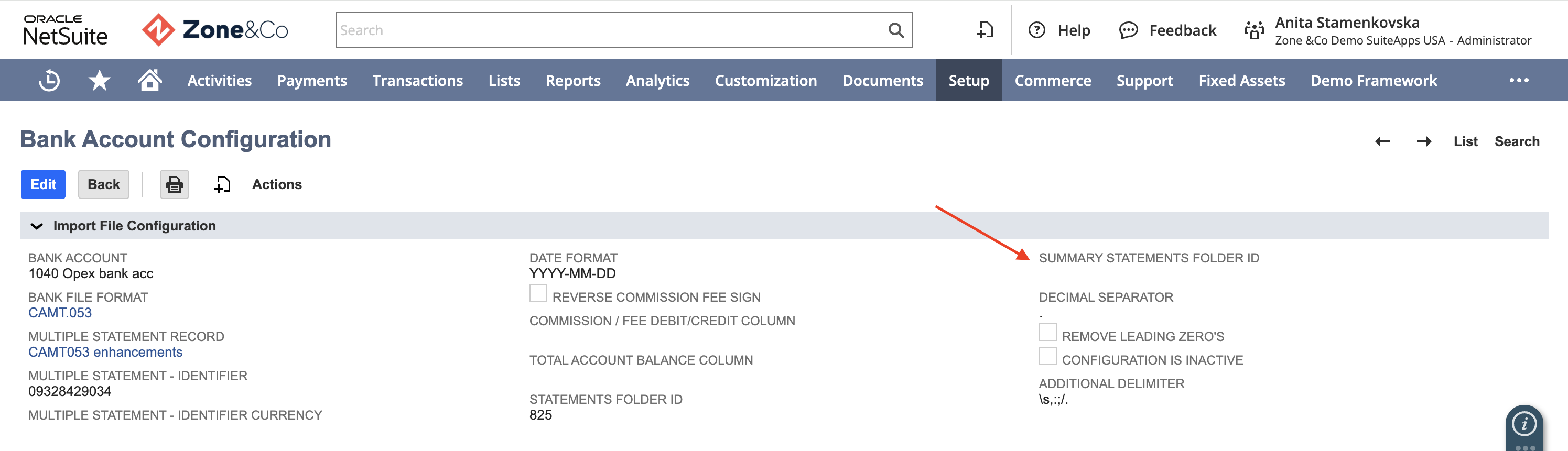Screen dimensions: 1568x451
Task: Click the Bank Account Configuration page title
Action: point(176,139)
